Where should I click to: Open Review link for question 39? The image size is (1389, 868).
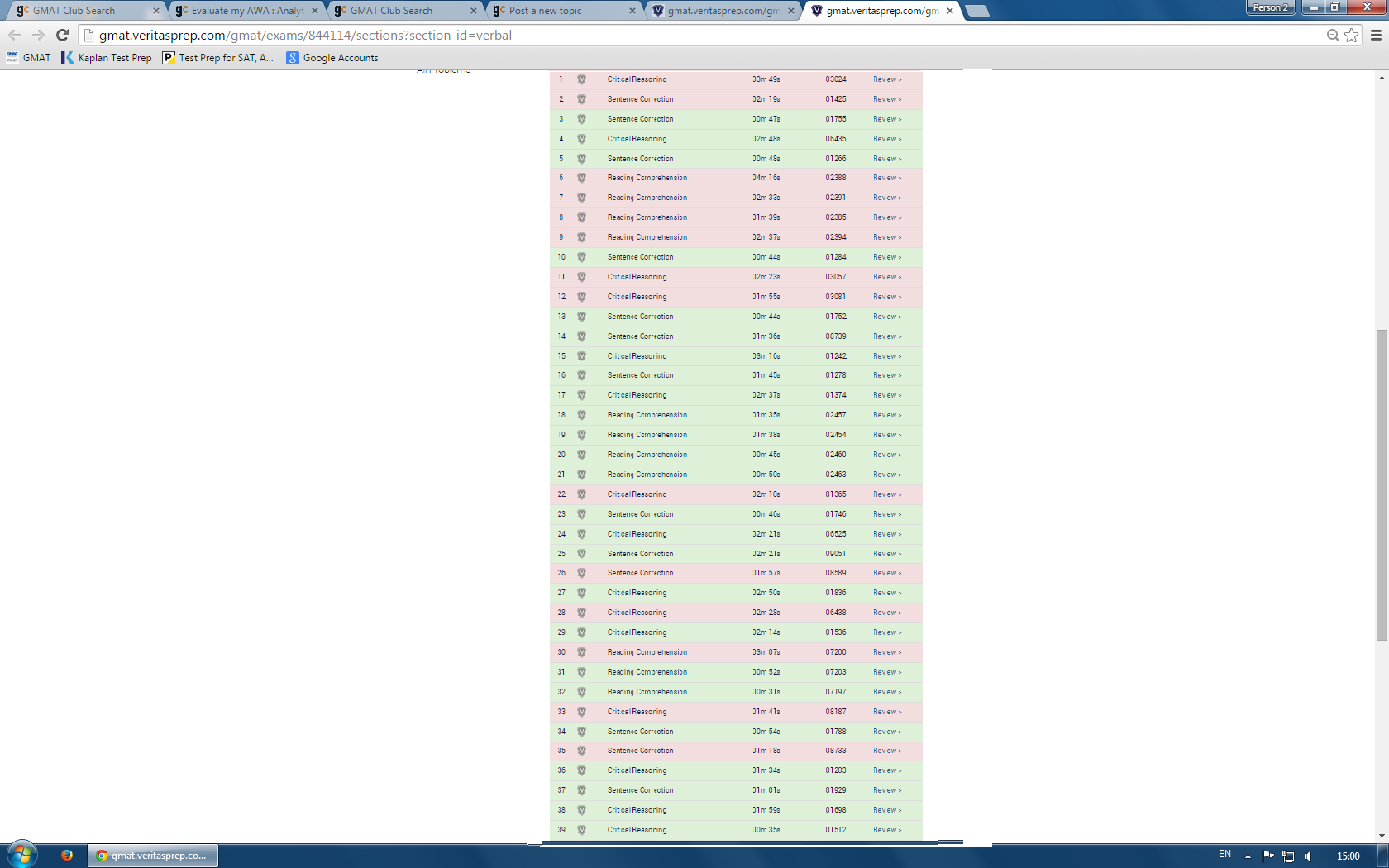886,830
